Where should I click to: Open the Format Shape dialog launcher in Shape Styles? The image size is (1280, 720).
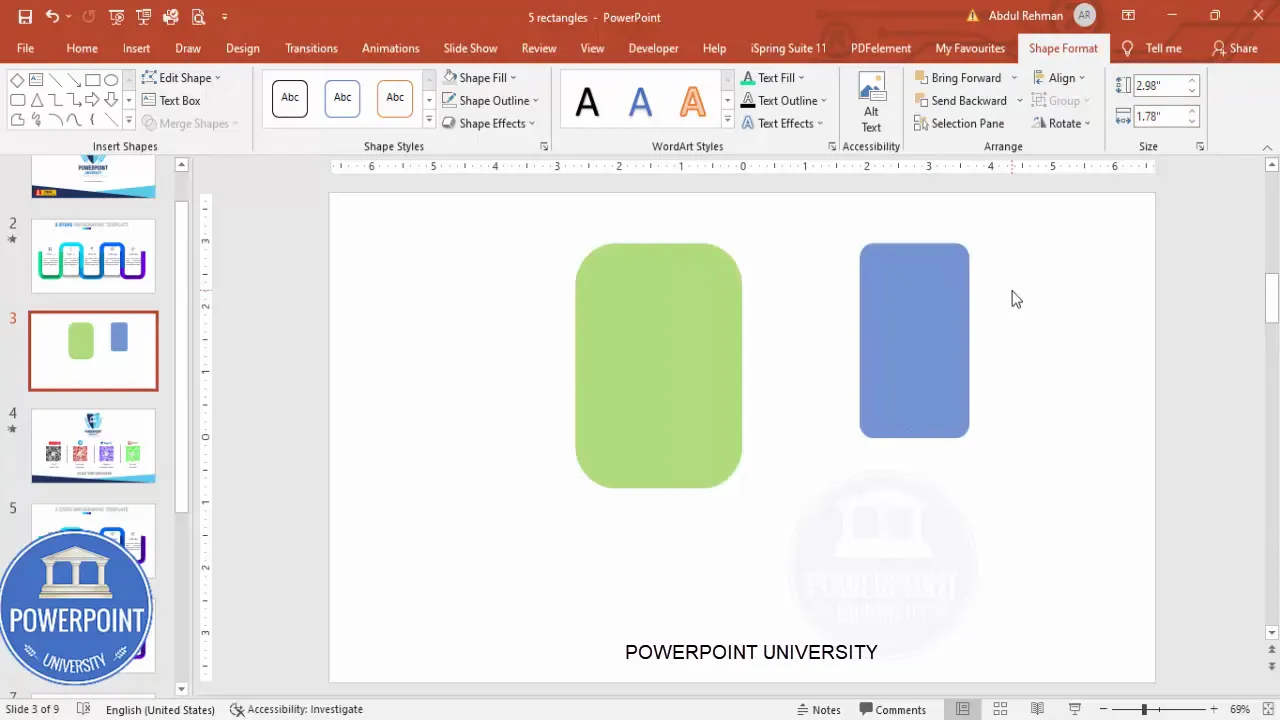coord(545,147)
